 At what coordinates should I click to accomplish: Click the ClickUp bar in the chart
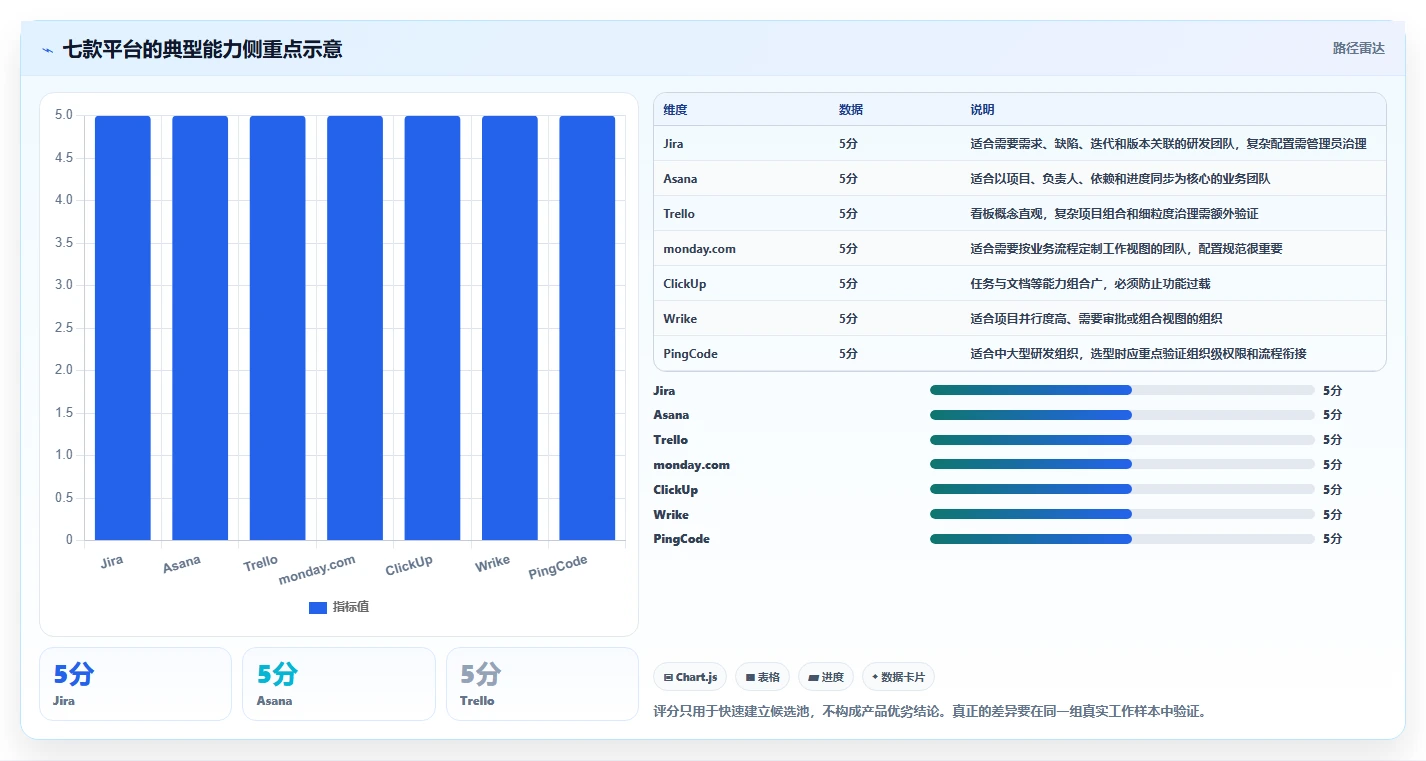(x=432, y=328)
